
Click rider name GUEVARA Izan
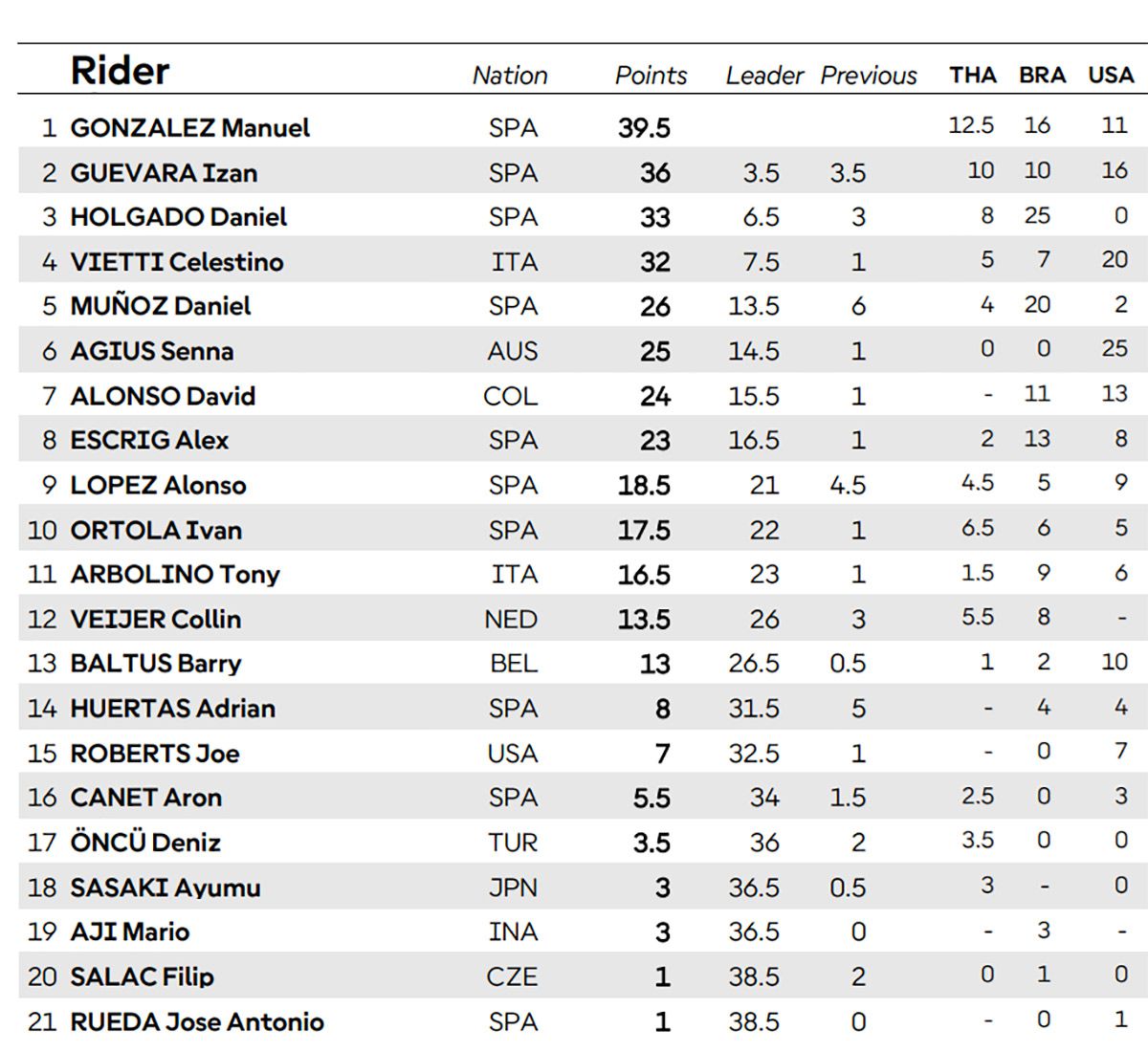[x=164, y=173]
